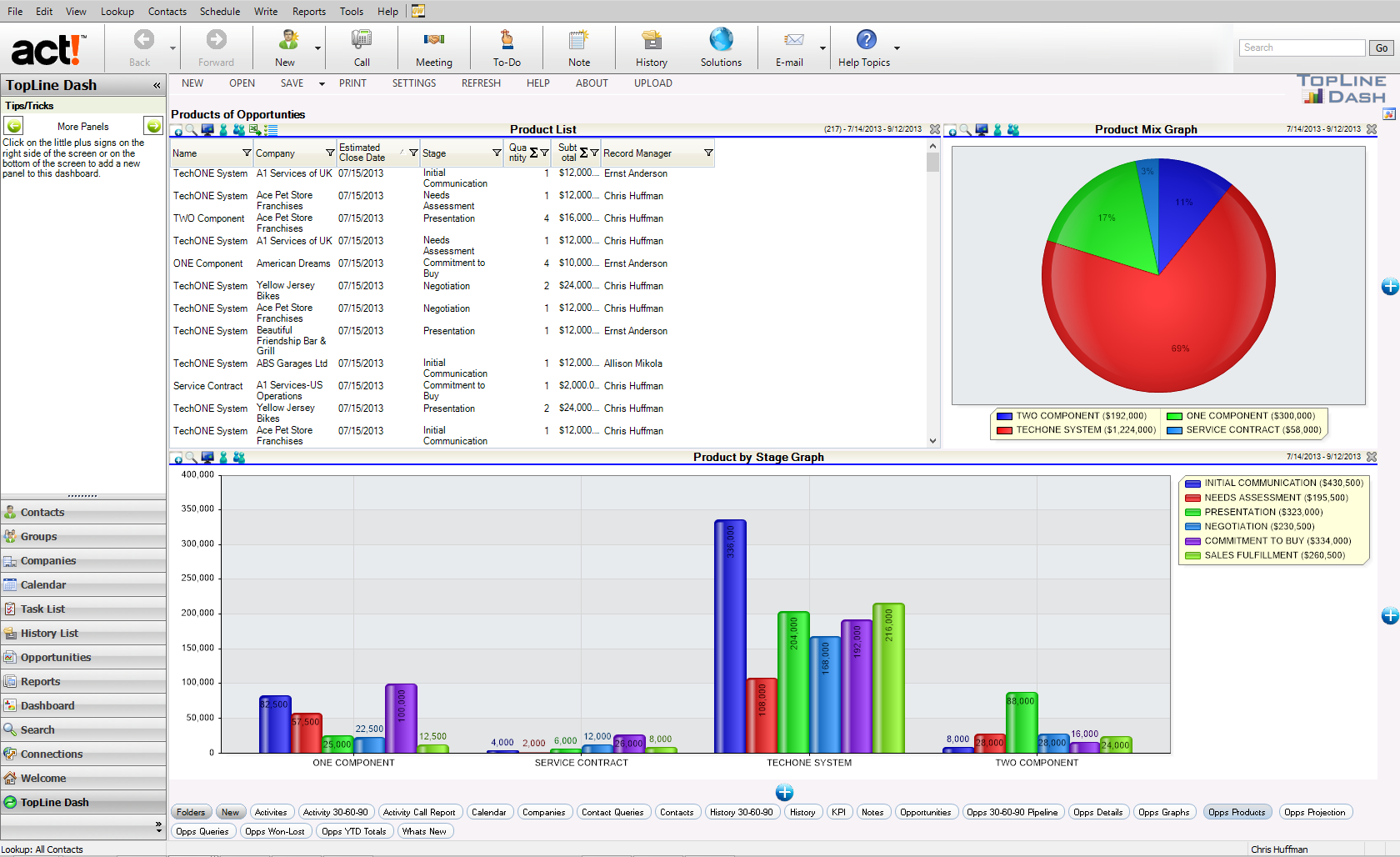The width and height of the screenshot is (1400, 857).
Task: Click monitor icon in Product by Stage Graph header
Action: (x=207, y=458)
